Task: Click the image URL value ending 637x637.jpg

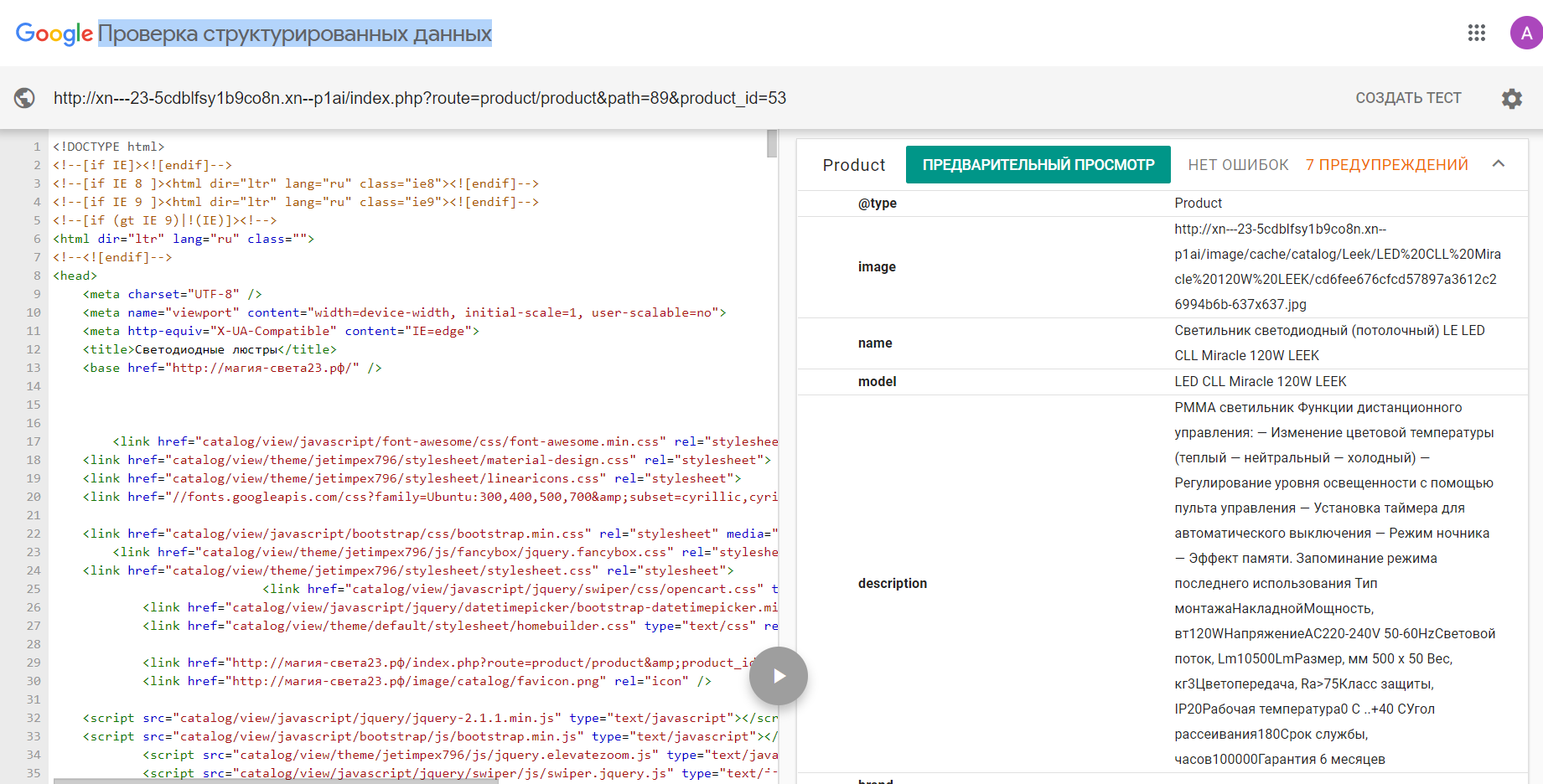Action: pyautogui.click(x=1338, y=266)
